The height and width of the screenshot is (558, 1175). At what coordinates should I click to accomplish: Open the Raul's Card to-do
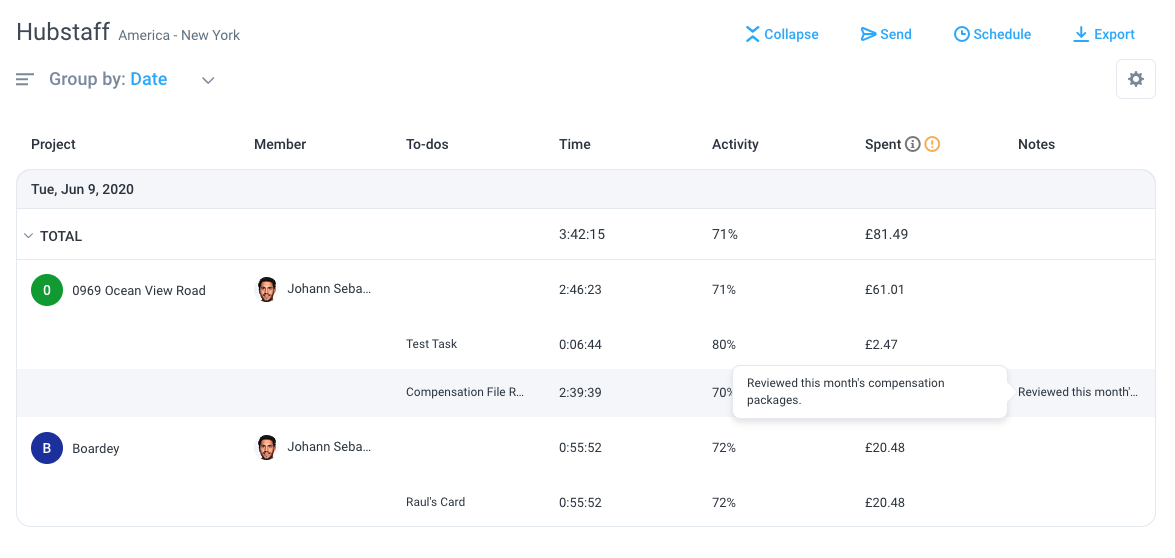(435, 502)
